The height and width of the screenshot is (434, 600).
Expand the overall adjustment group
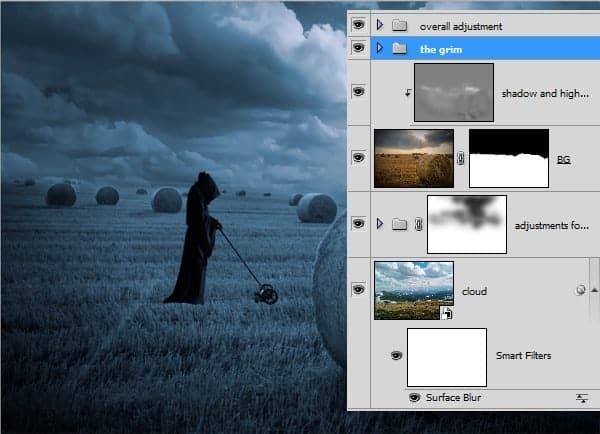[x=380, y=25]
